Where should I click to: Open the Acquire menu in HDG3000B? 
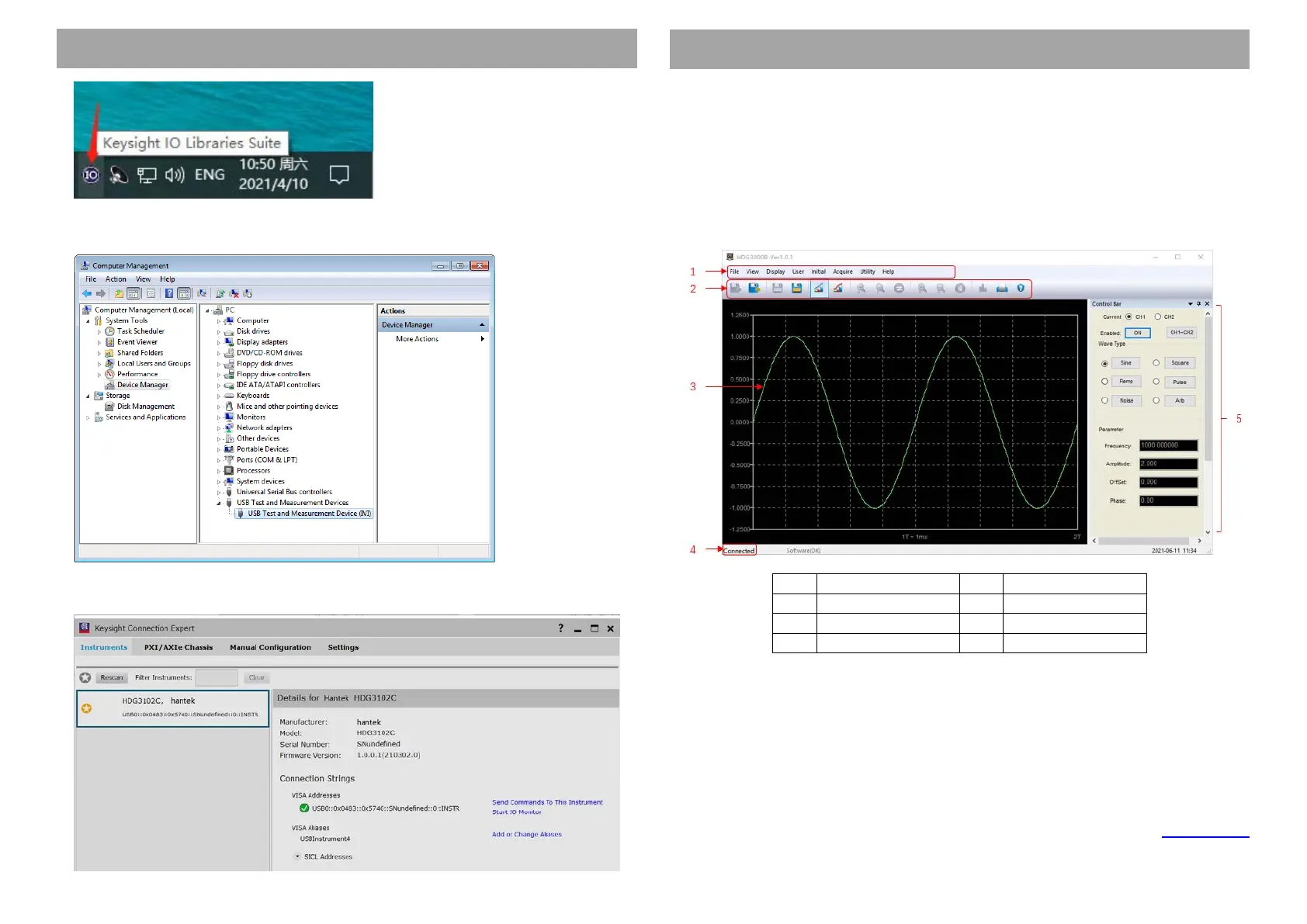[x=843, y=272]
